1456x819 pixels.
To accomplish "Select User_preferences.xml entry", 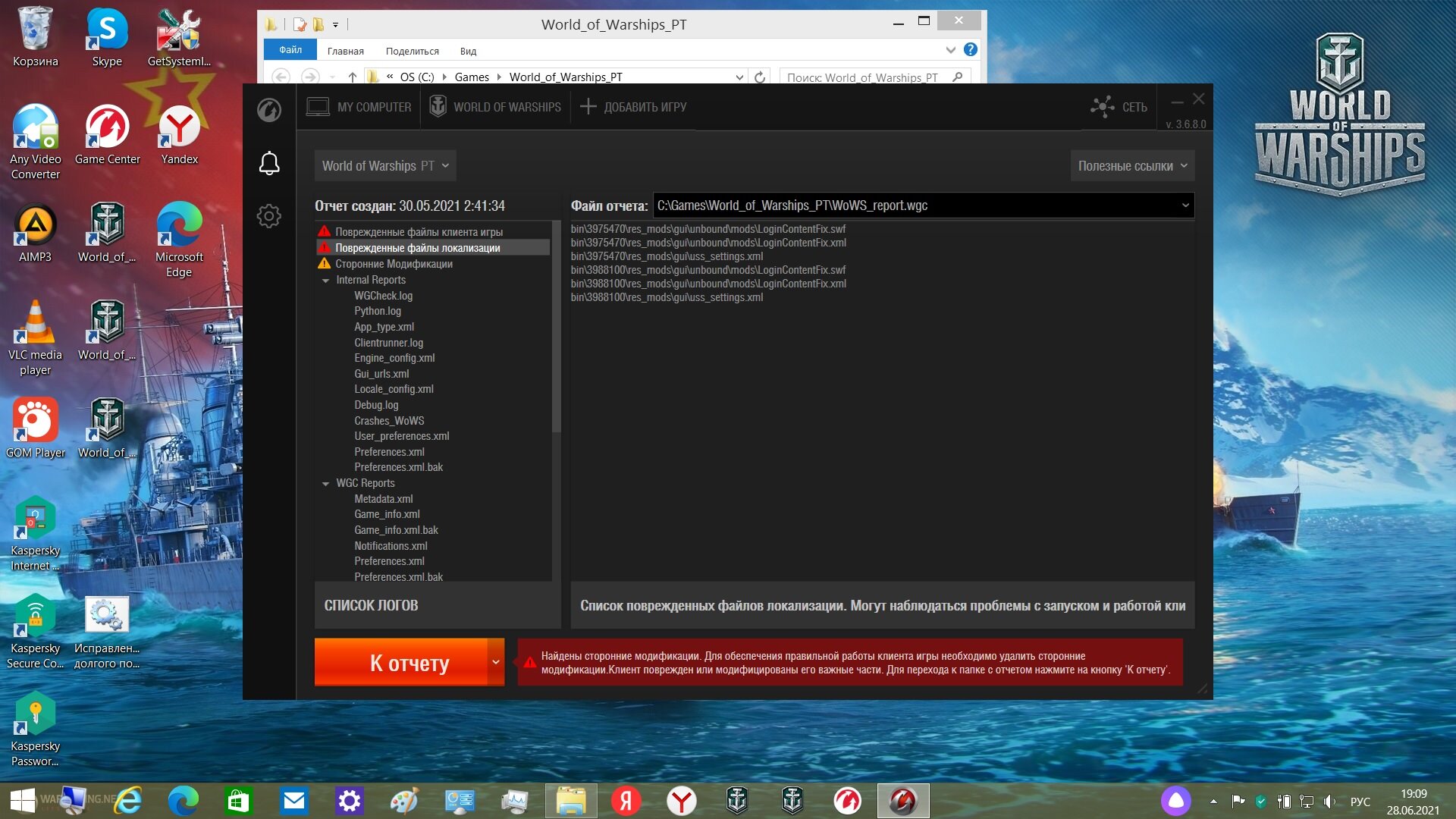I will (x=401, y=436).
